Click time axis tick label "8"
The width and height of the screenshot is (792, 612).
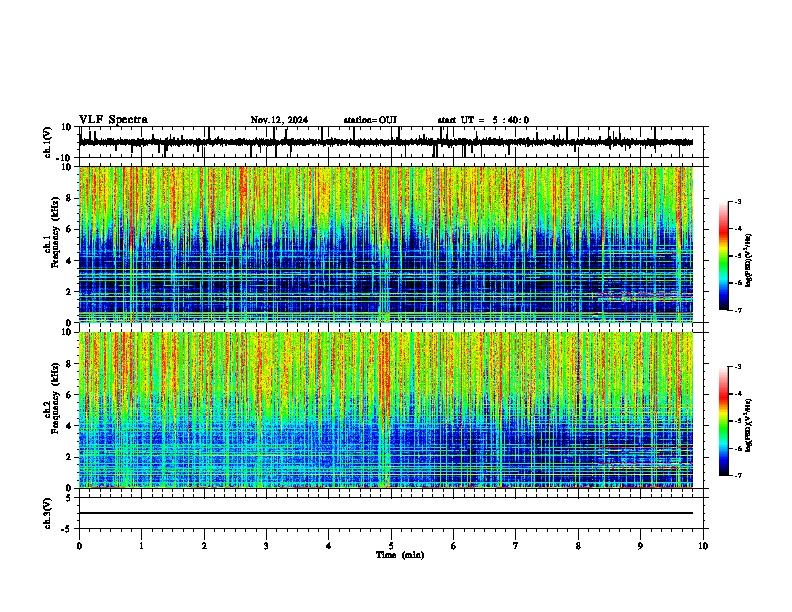[x=578, y=546]
